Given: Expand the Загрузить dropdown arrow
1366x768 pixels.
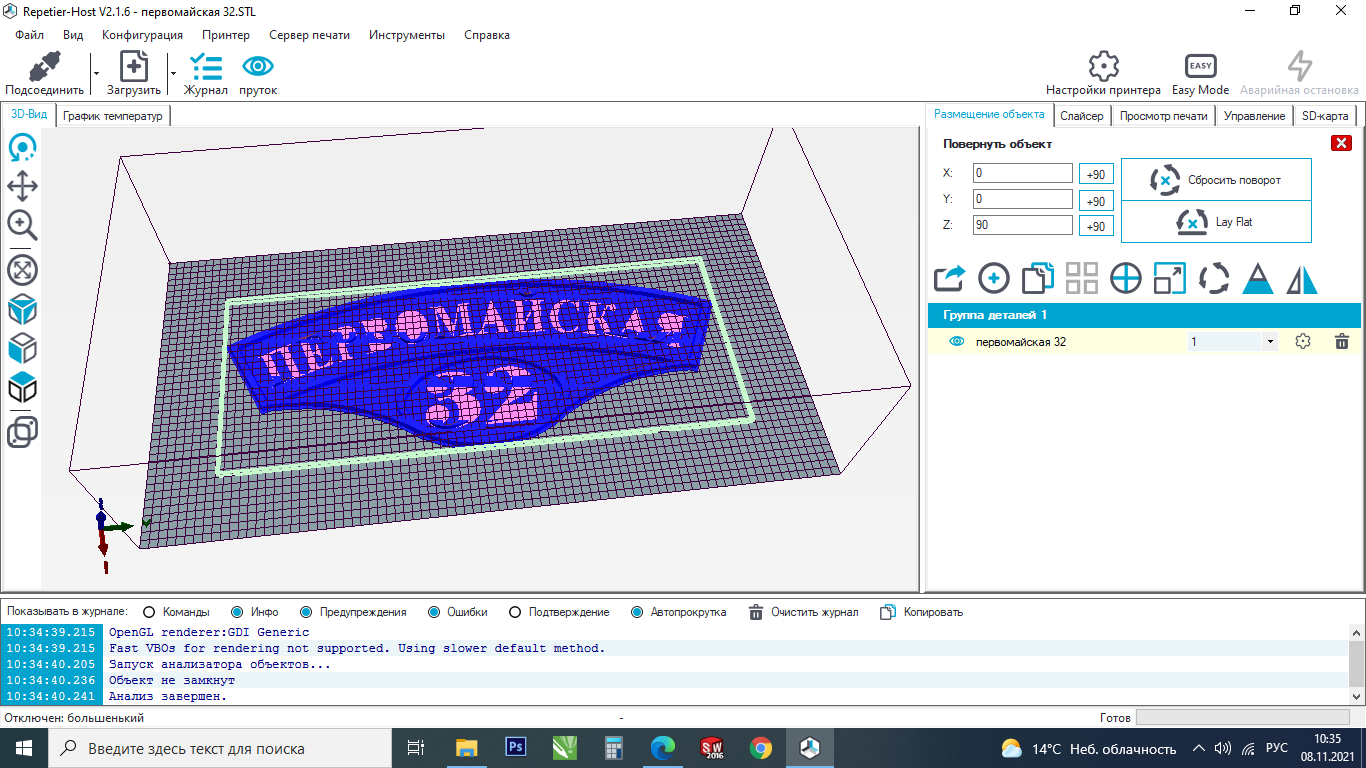Looking at the screenshot, I should (173, 73).
